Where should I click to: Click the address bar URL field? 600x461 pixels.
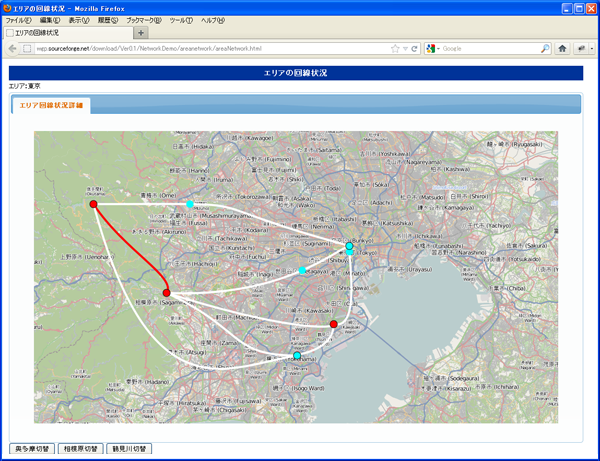point(211,49)
